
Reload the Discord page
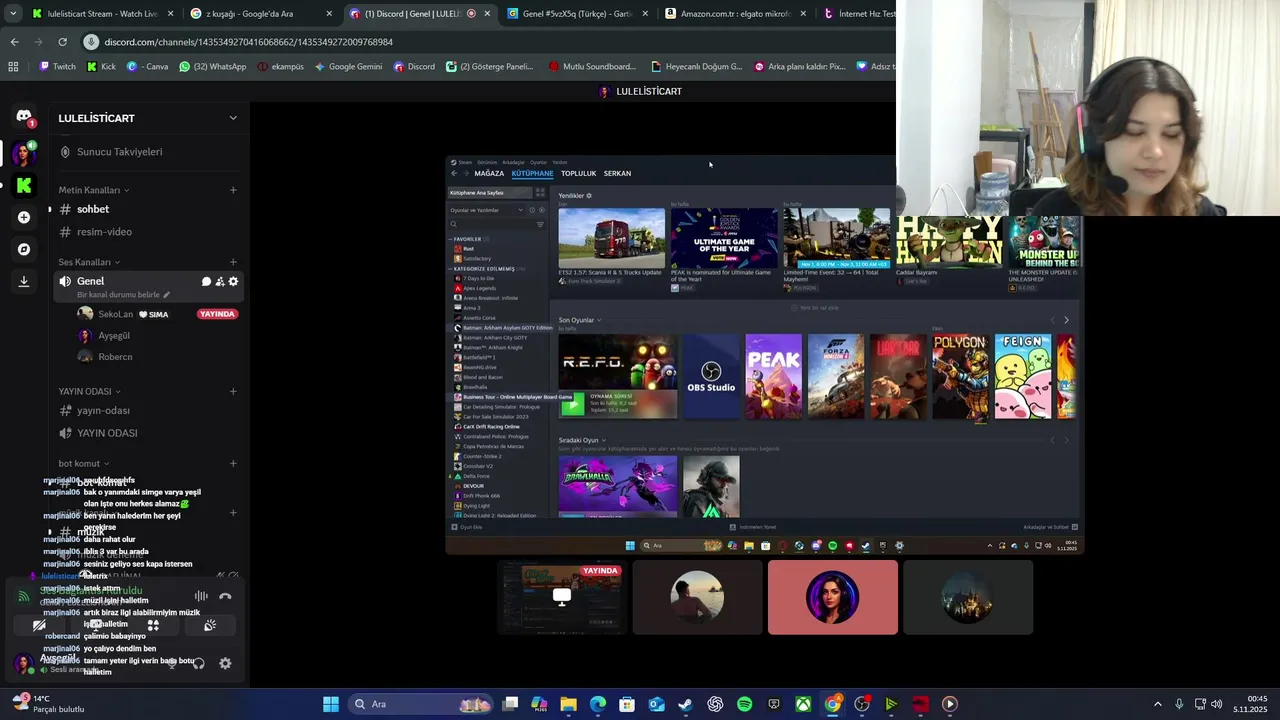pyautogui.click(x=62, y=42)
